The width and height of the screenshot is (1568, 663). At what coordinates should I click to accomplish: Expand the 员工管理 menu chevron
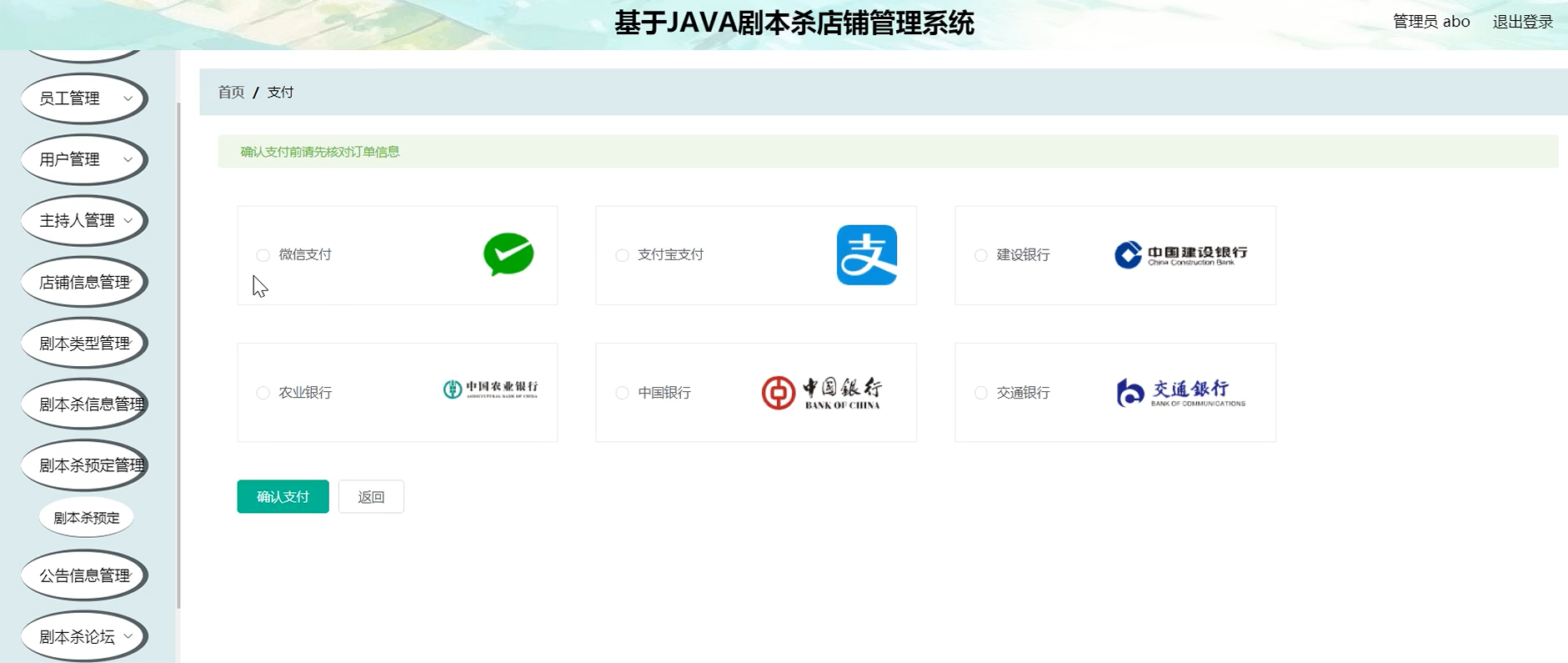click(128, 98)
